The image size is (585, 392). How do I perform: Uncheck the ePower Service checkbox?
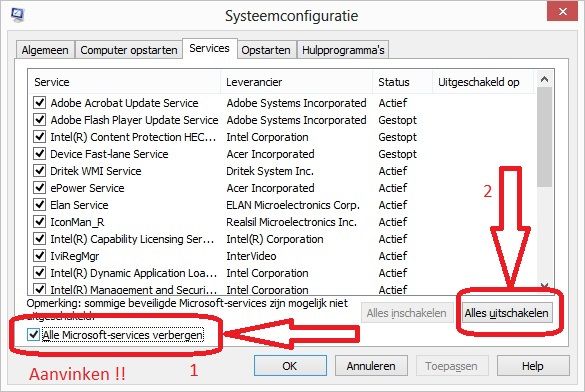point(40,188)
